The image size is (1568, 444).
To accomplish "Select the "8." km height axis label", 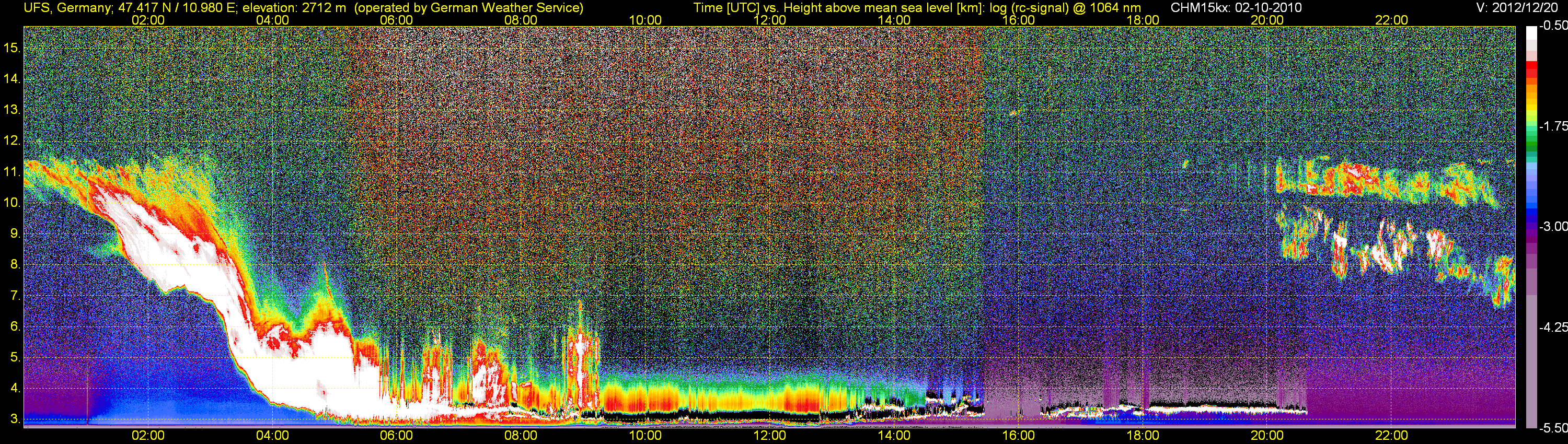I will coord(15,265).
